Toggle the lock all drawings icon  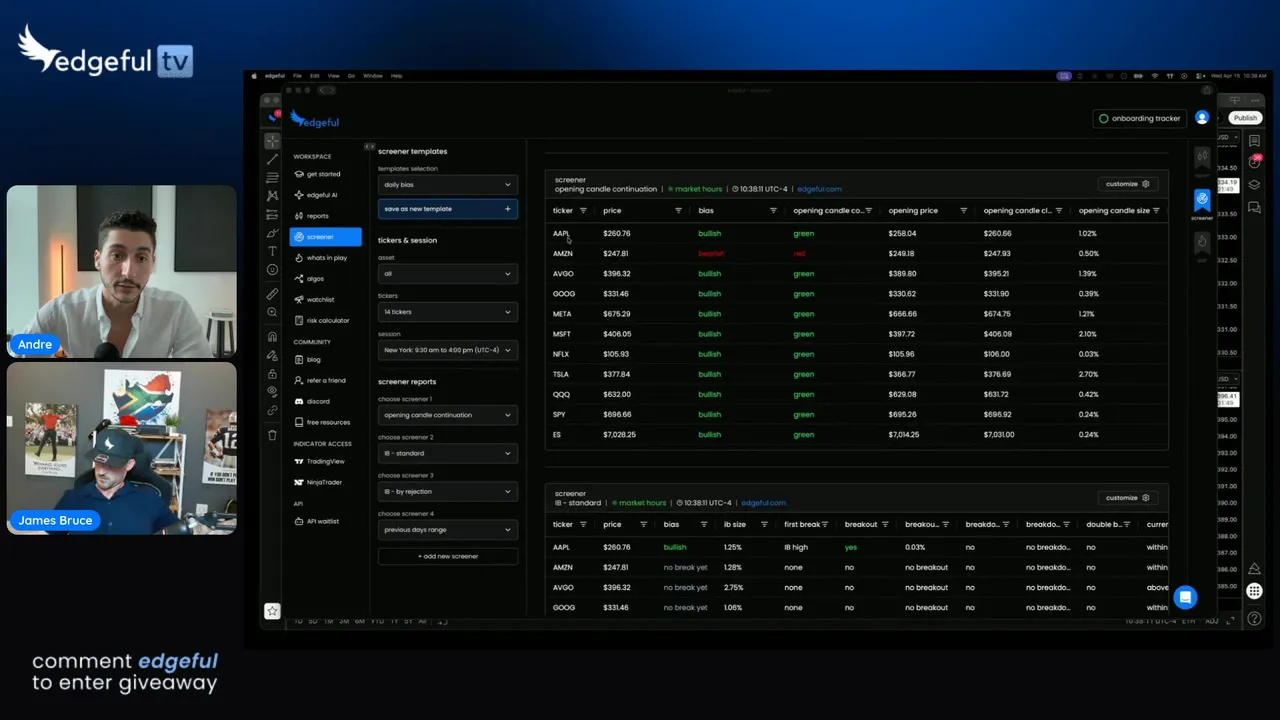click(272, 373)
